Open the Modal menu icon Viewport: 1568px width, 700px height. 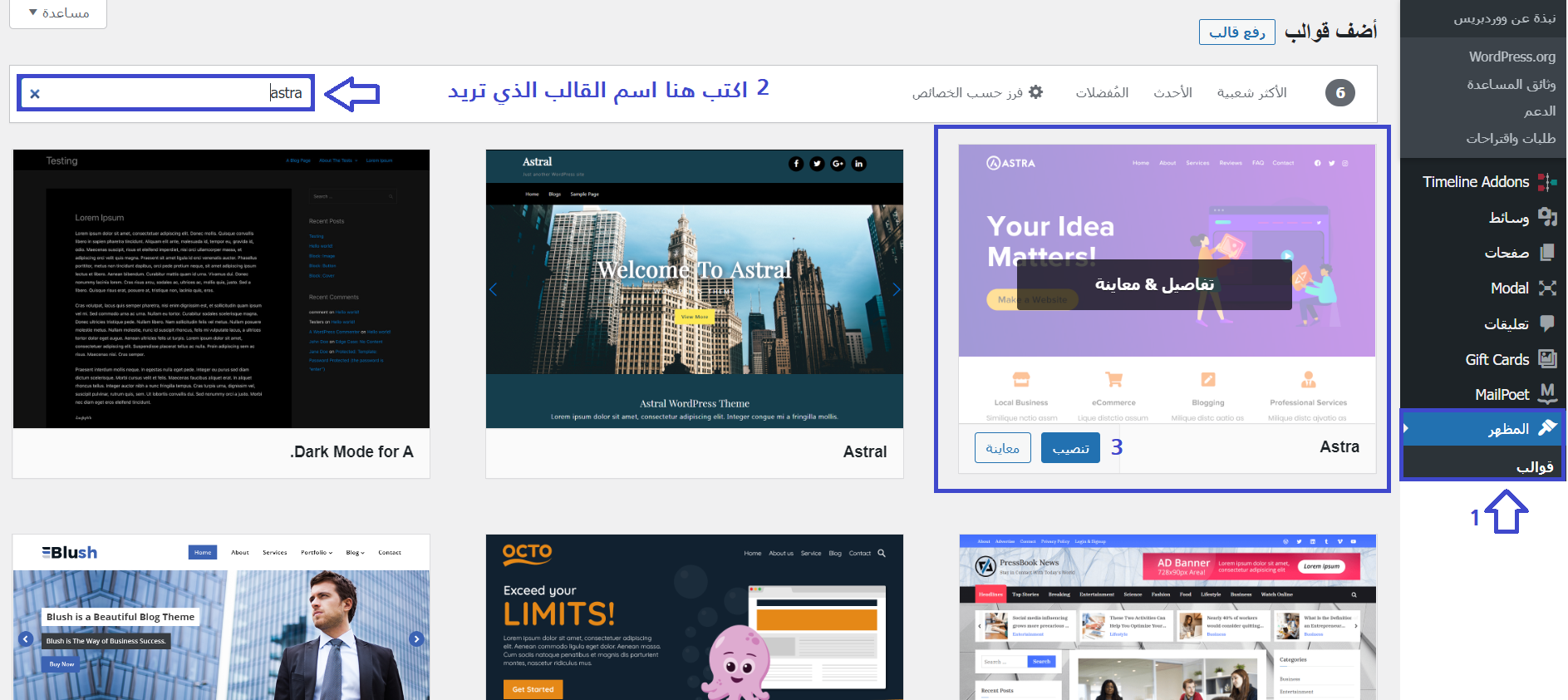pos(1547,288)
